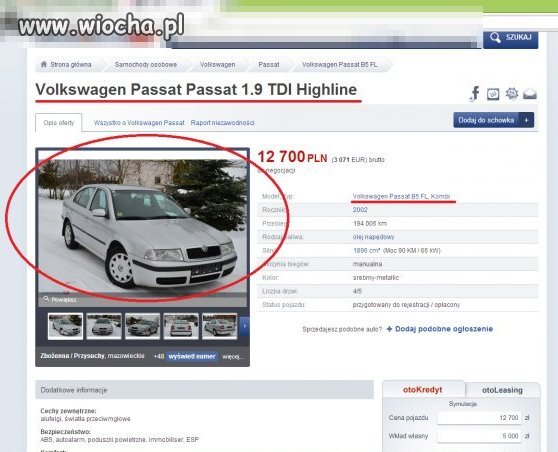
Task: Switch to the otoKredyt tab
Action: tap(423, 390)
